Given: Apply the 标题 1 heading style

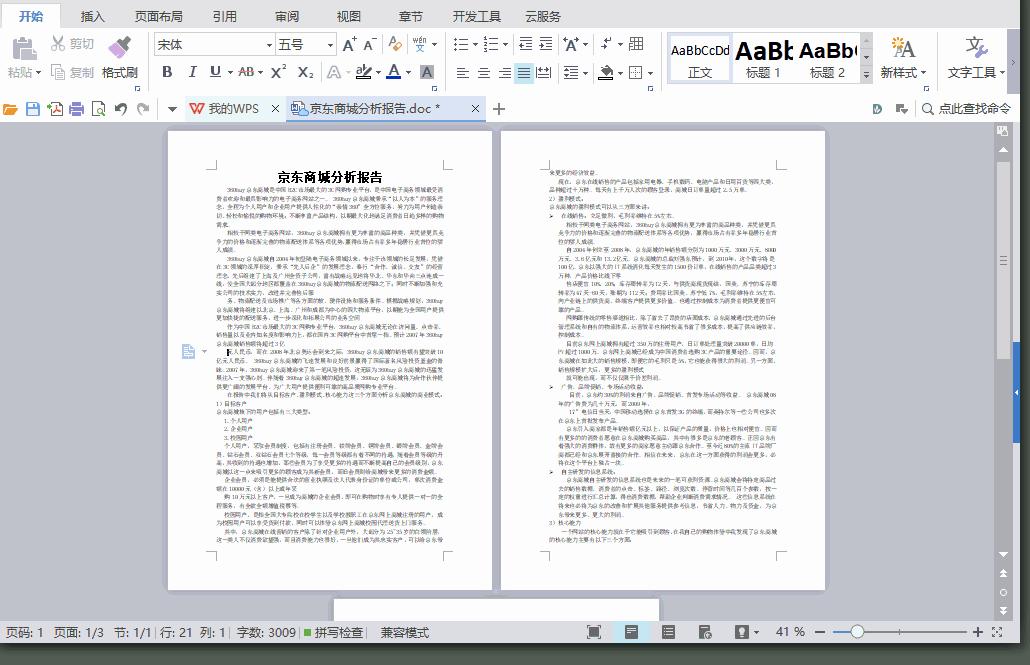Looking at the screenshot, I should click(763, 58).
